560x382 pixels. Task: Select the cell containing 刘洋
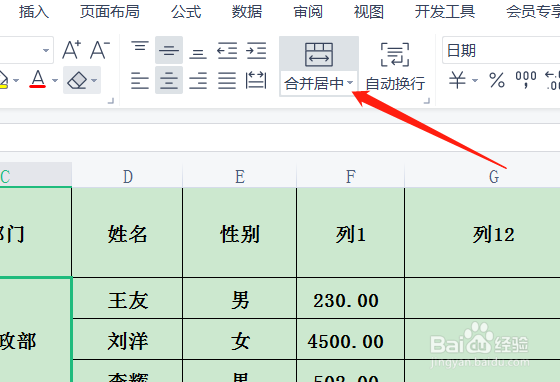click(x=128, y=339)
